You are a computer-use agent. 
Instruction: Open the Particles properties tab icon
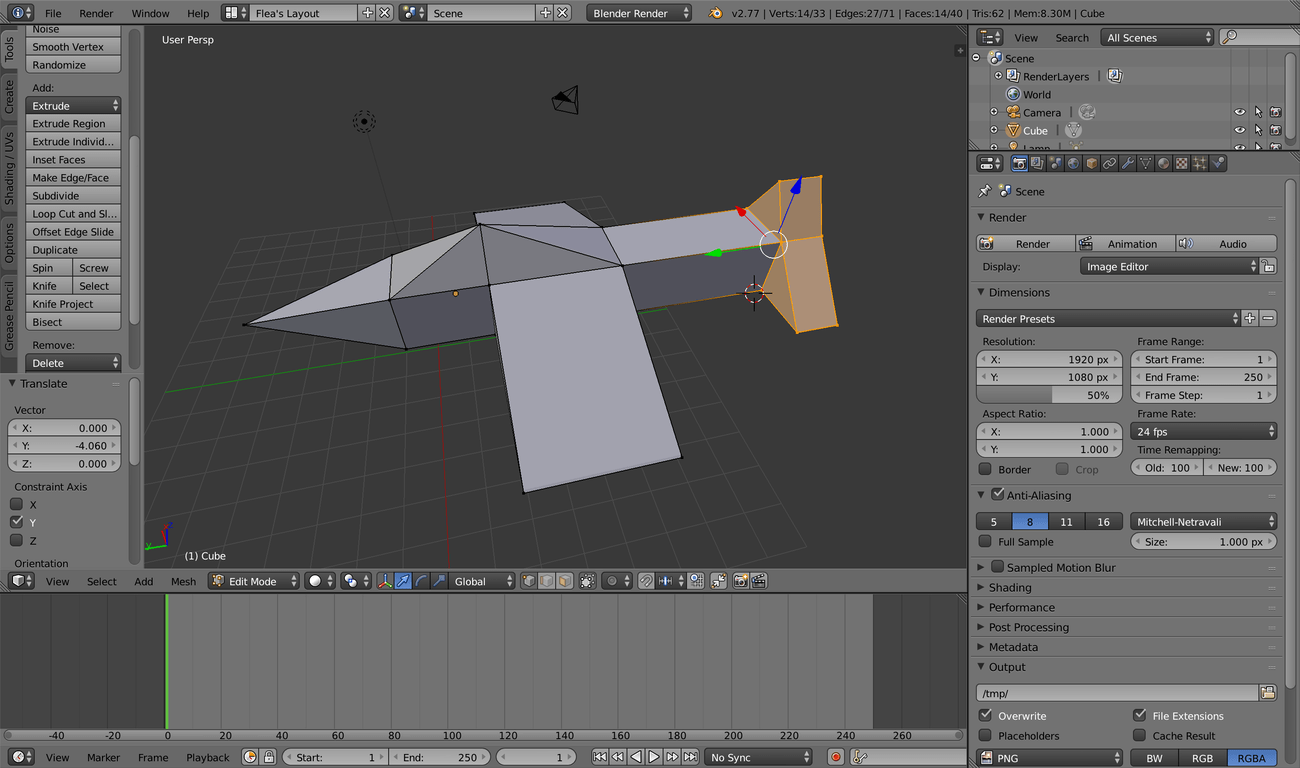[x=1199, y=164]
